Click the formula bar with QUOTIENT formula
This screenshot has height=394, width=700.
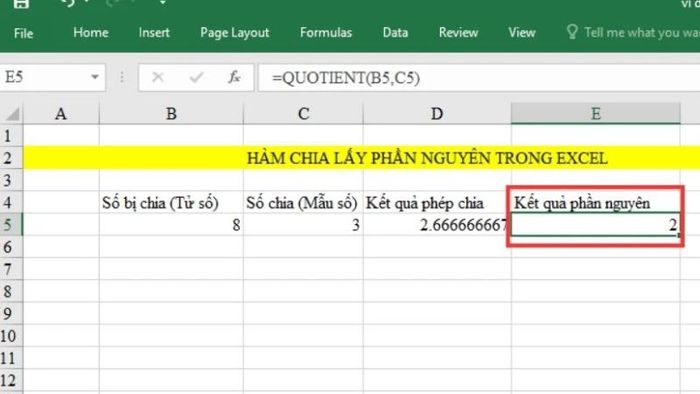click(479, 78)
